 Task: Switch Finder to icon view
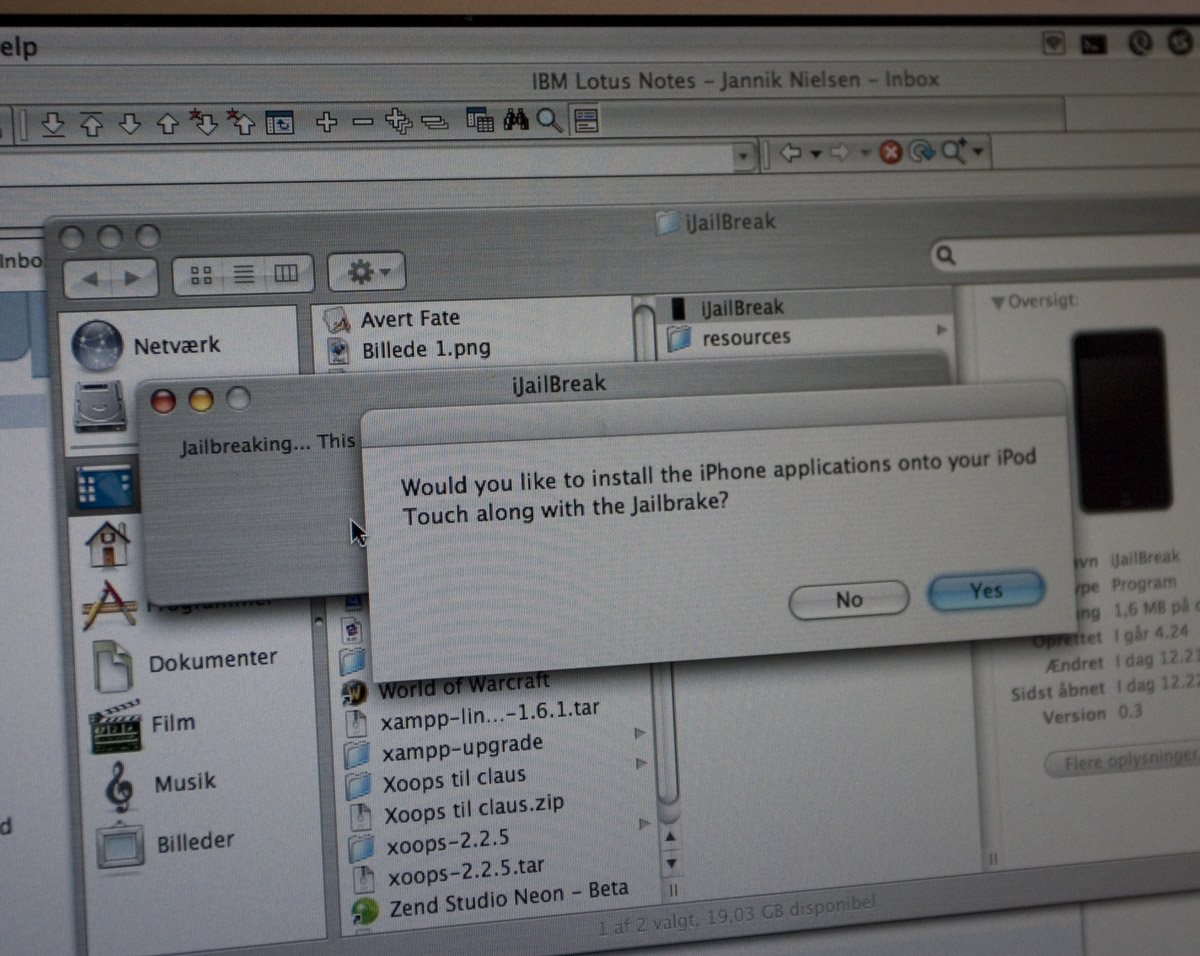tap(201, 275)
